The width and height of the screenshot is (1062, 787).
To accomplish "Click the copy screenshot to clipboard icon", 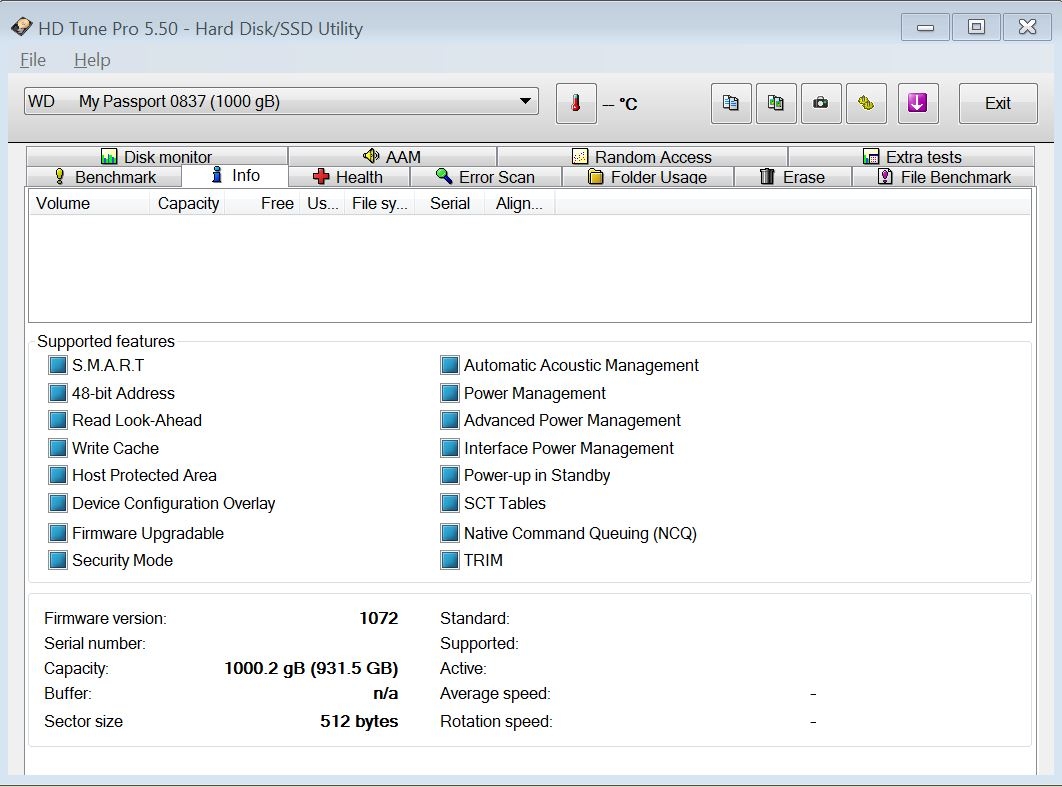I will (x=776, y=104).
